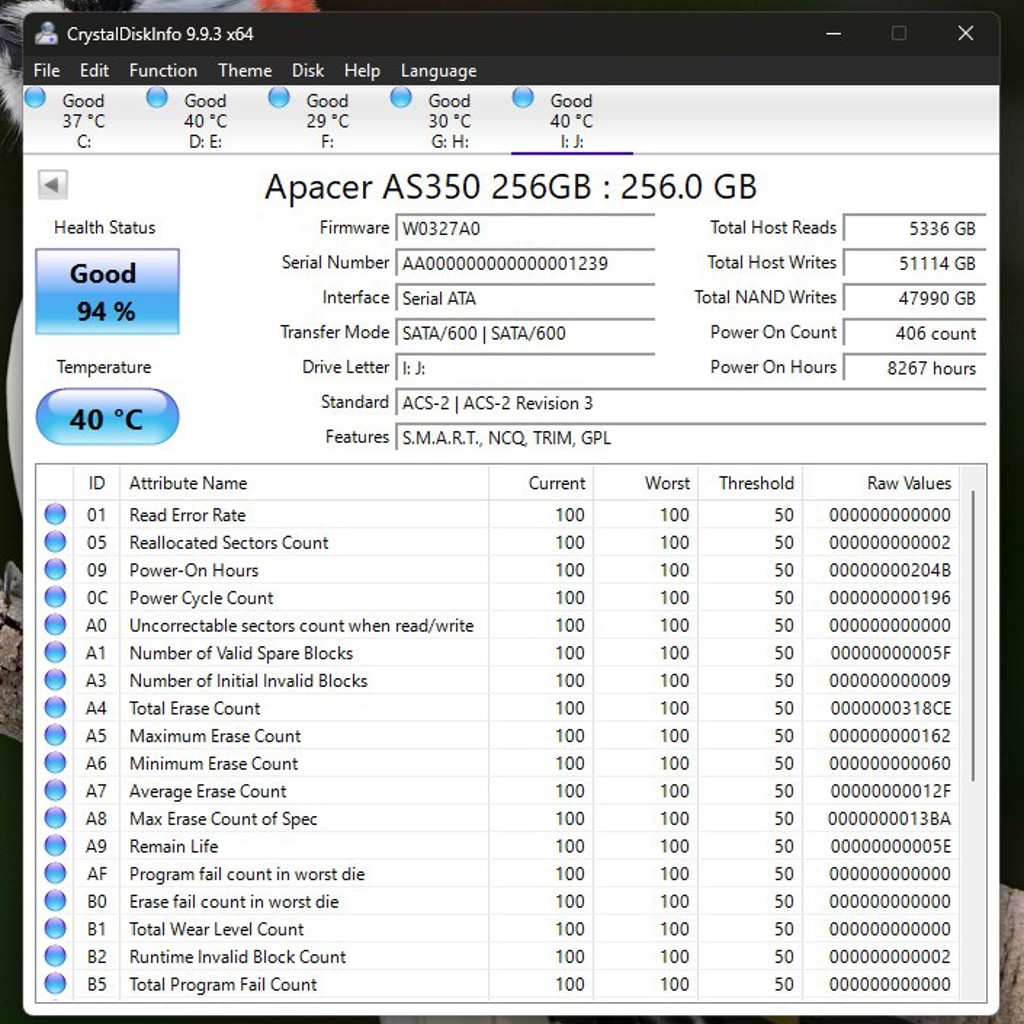
Task: Click the status icon for Remain Life
Action: coord(56,845)
